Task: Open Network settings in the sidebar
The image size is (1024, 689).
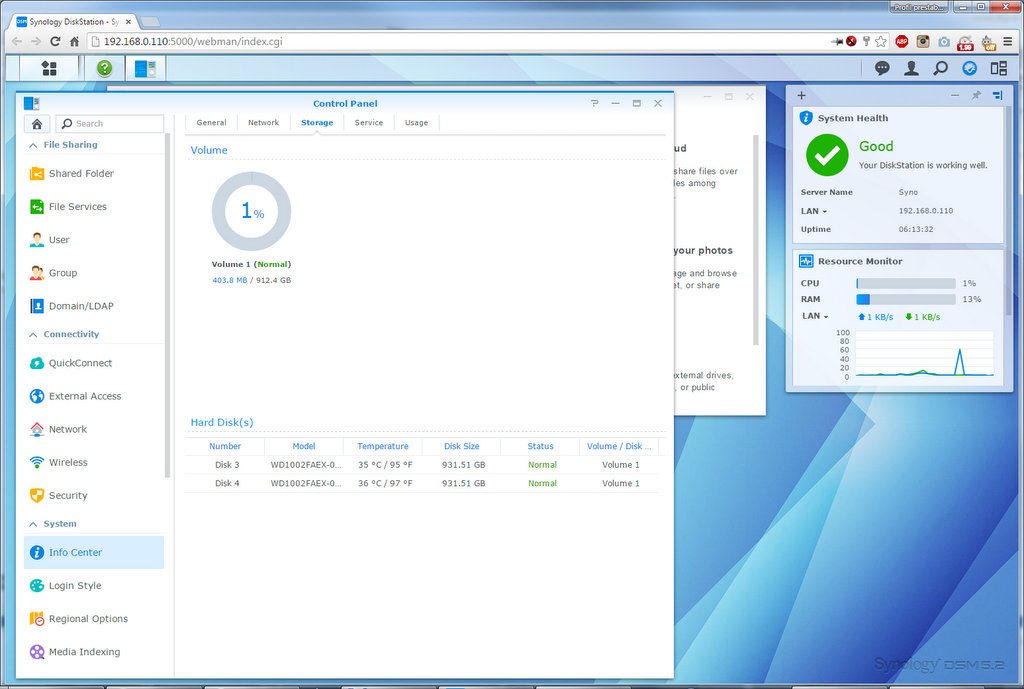Action: pos(93,429)
